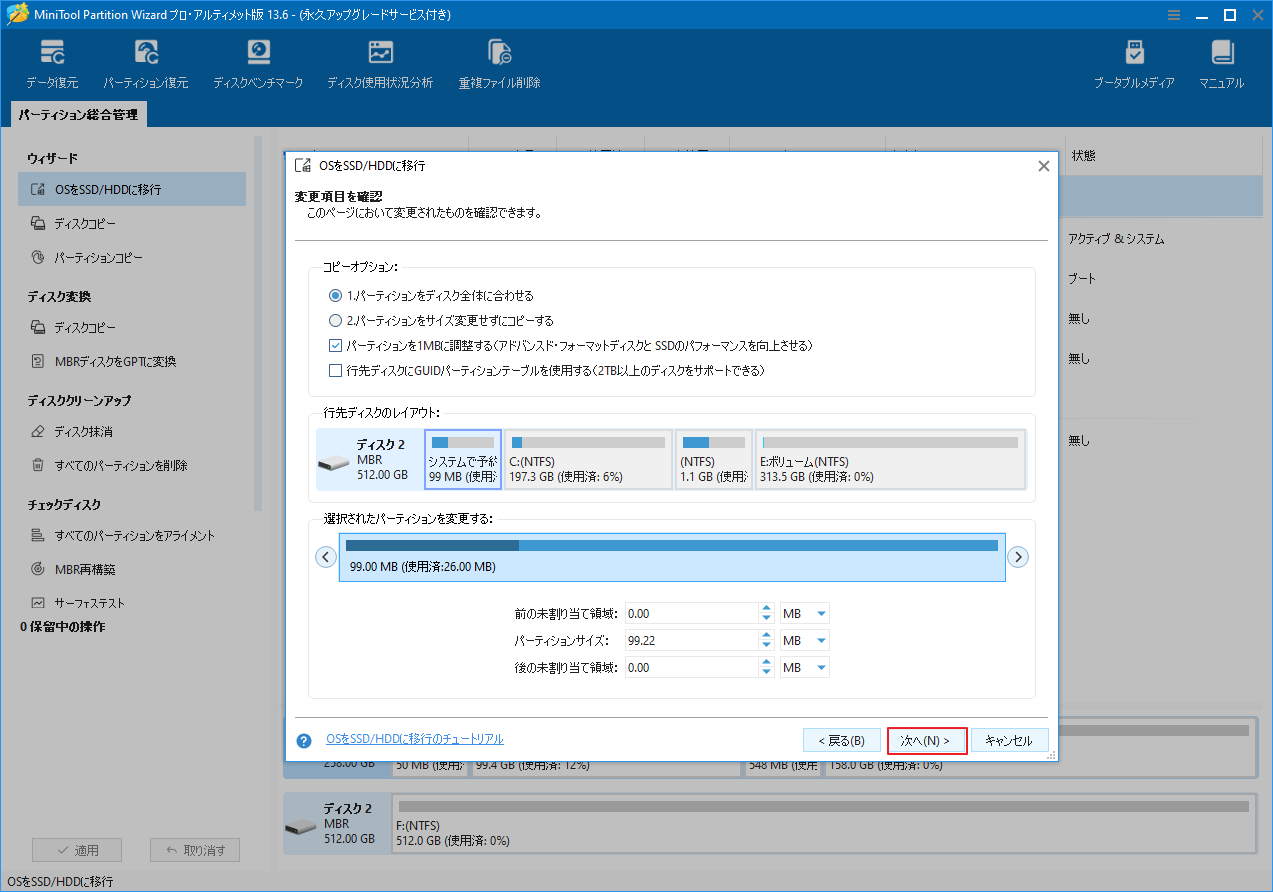Switch to the パーティション総合管理 tab
1273x892 pixels.
point(77,114)
